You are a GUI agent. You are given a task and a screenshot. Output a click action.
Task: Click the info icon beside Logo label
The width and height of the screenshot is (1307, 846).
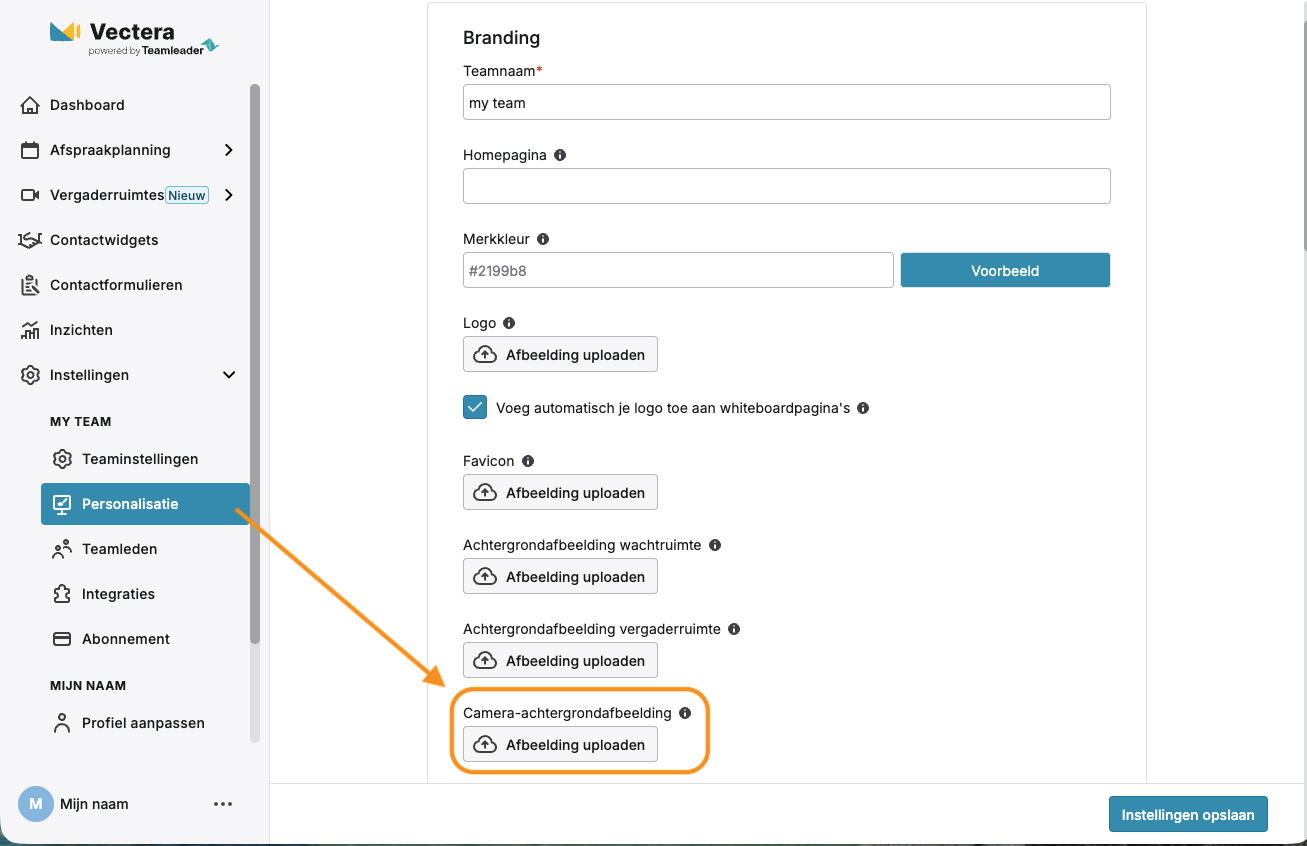[509, 323]
